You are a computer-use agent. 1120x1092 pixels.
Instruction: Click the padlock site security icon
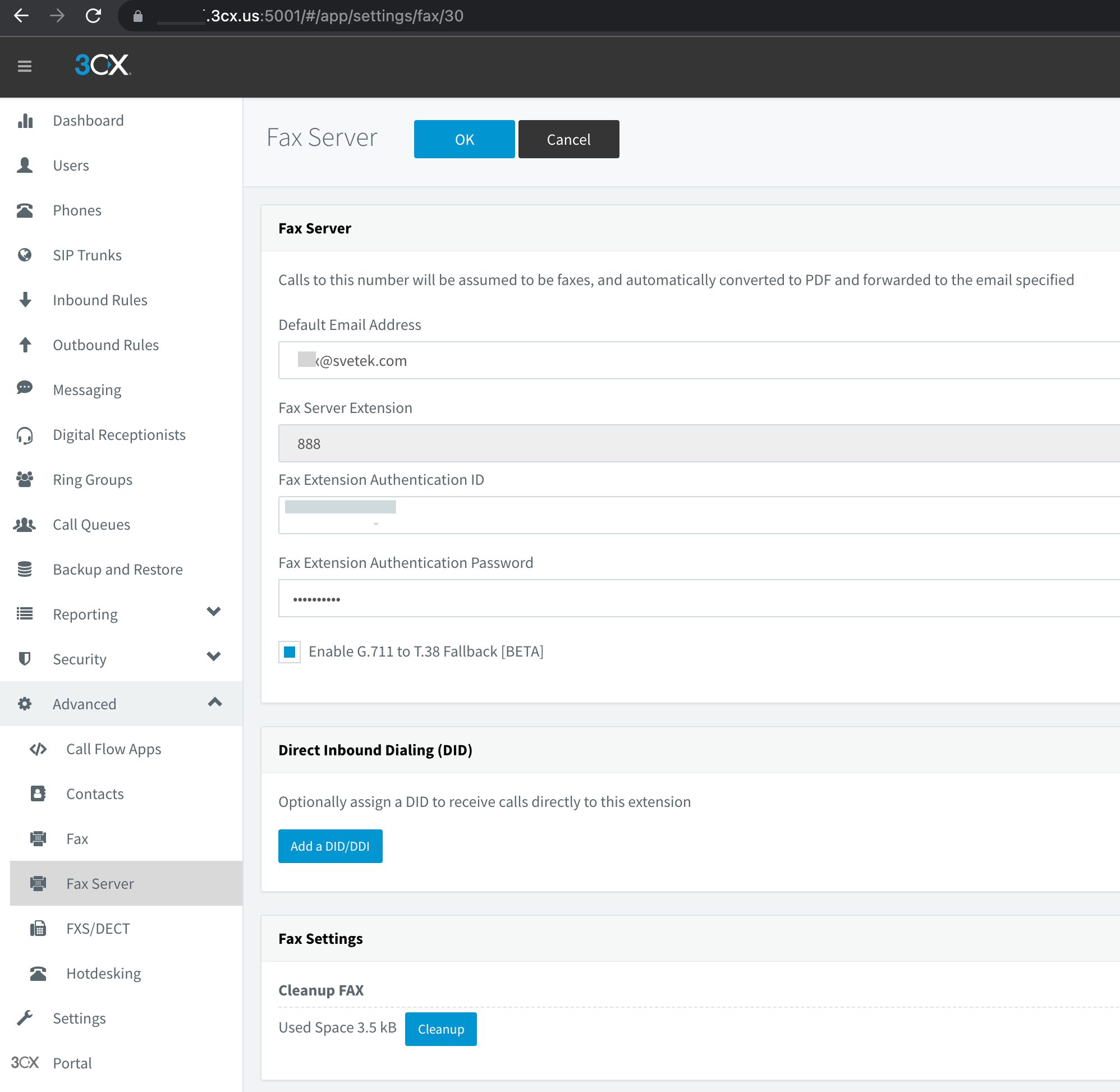[x=137, y=16]
